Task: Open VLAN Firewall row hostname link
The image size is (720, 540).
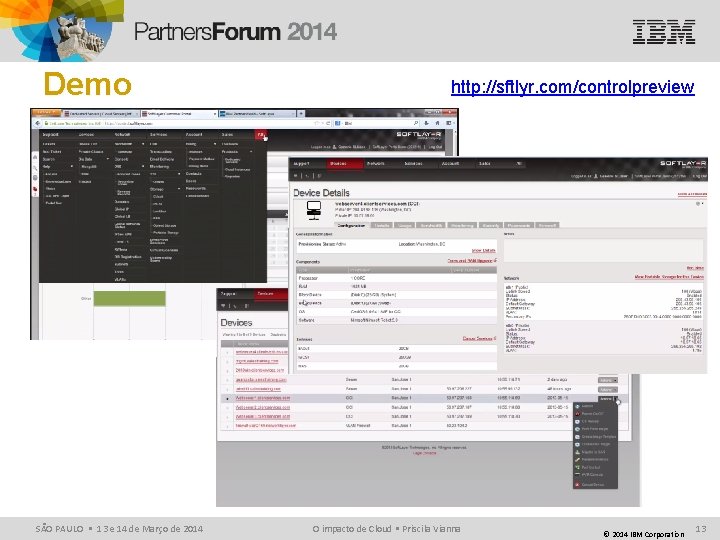Action: point(265,426)
